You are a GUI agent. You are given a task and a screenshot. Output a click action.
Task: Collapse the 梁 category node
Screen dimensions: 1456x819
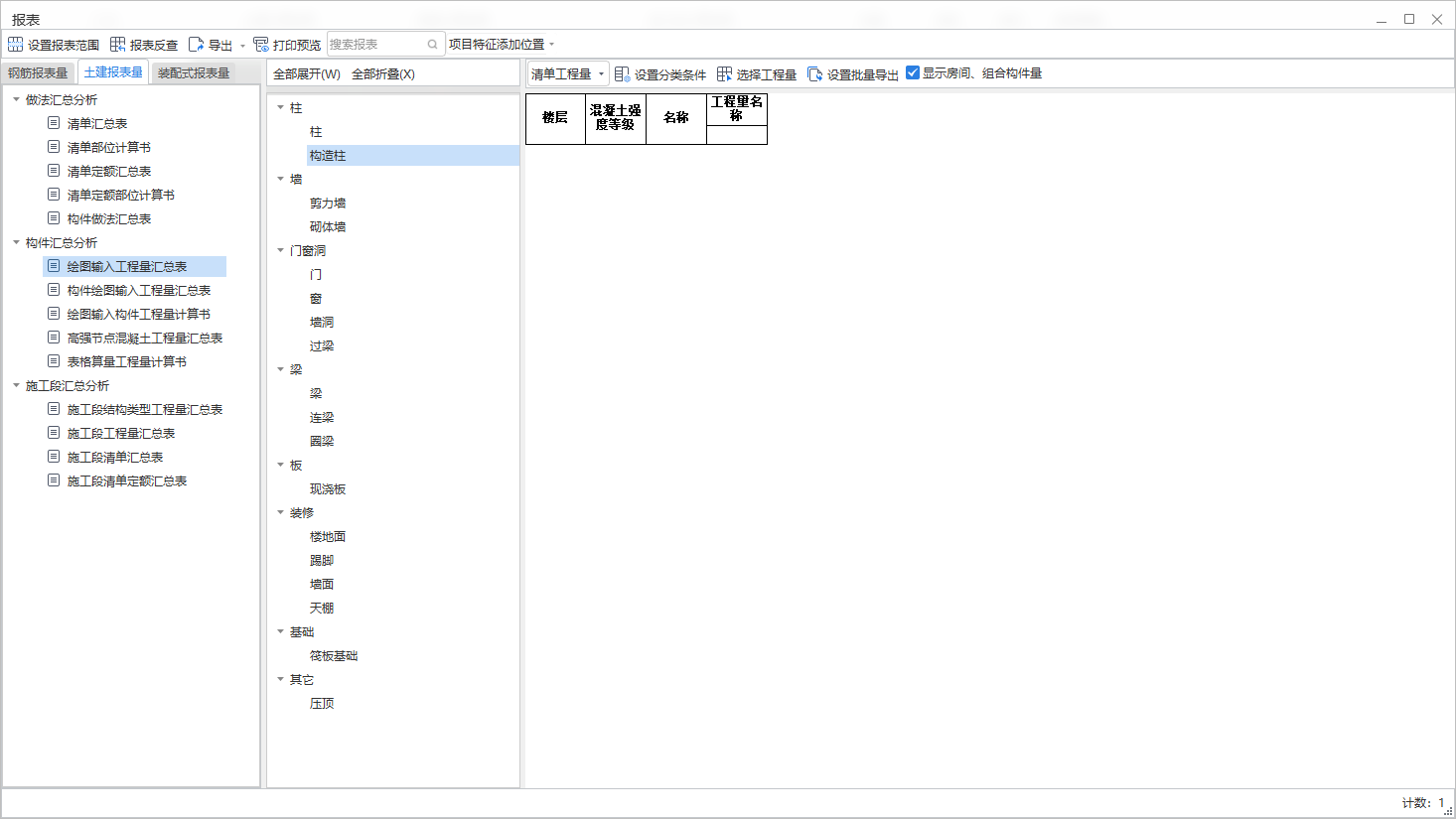click(280, 369)
